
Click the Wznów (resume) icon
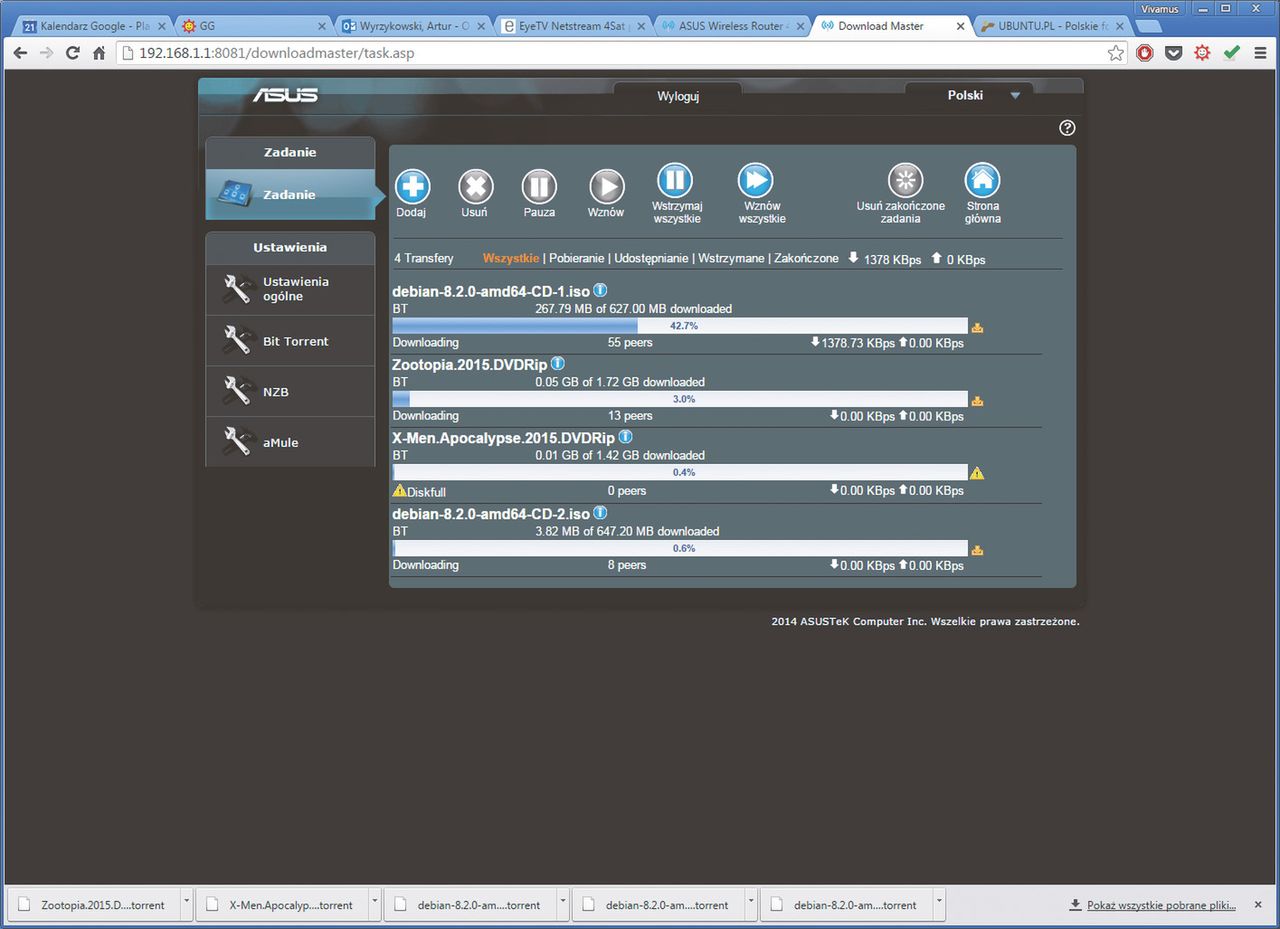(606, 186)
